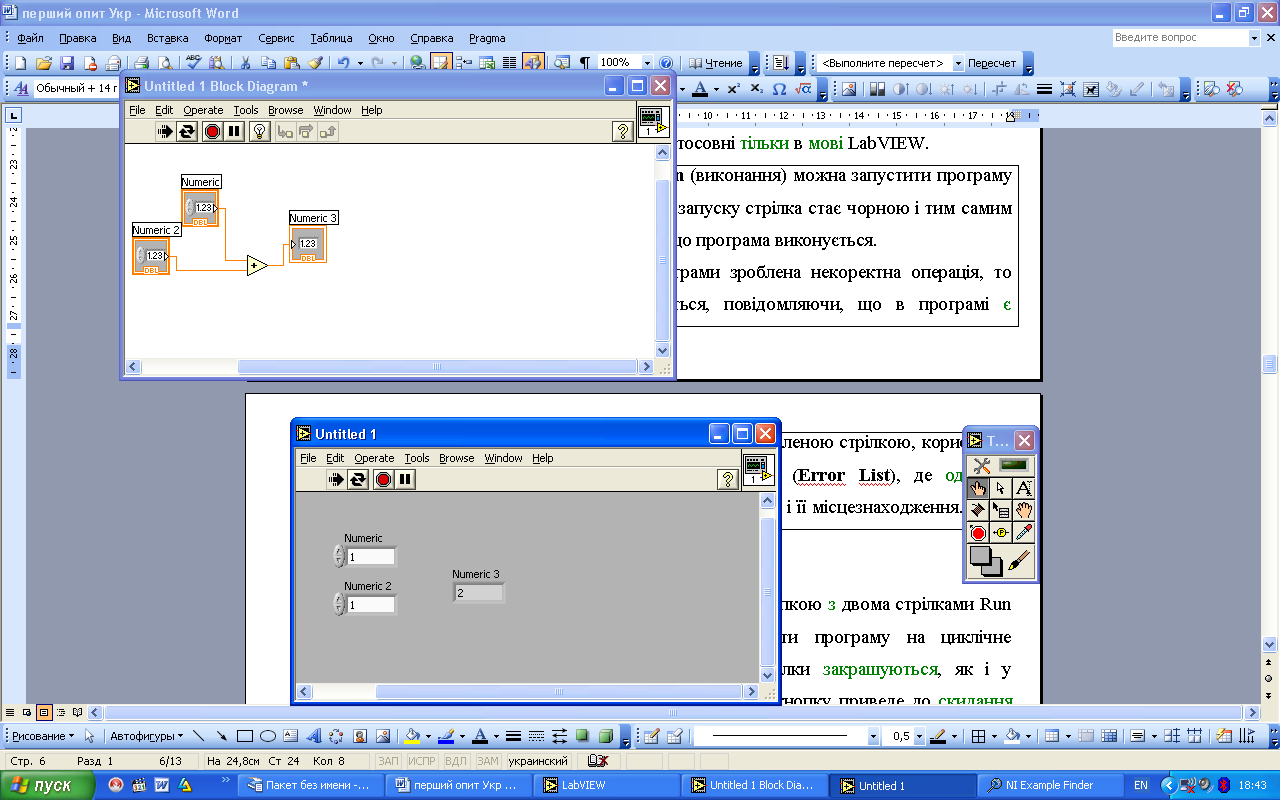Click Word Insert Symbol omega icon
Image resolution: width=1280 pixels, height=800 pixels.
pos(780,88)
